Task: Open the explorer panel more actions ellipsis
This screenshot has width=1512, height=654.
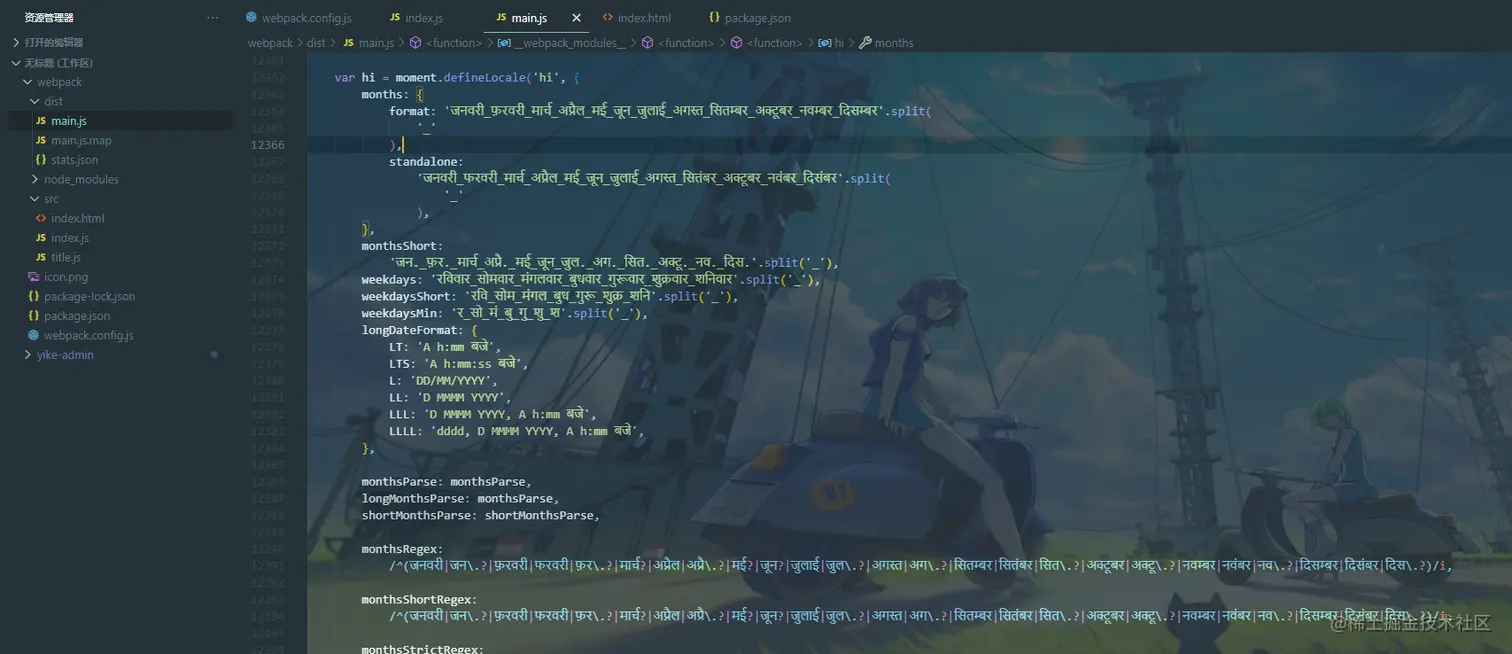Action: click(x=212, y=18)
